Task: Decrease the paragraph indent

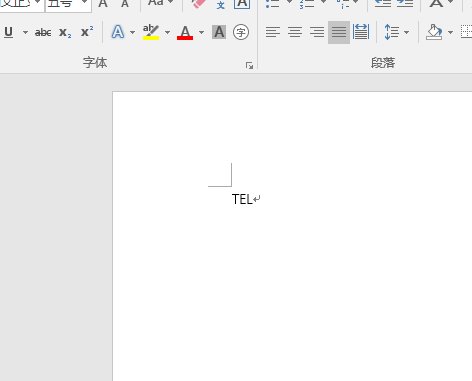Action: [x=382, y=3]
